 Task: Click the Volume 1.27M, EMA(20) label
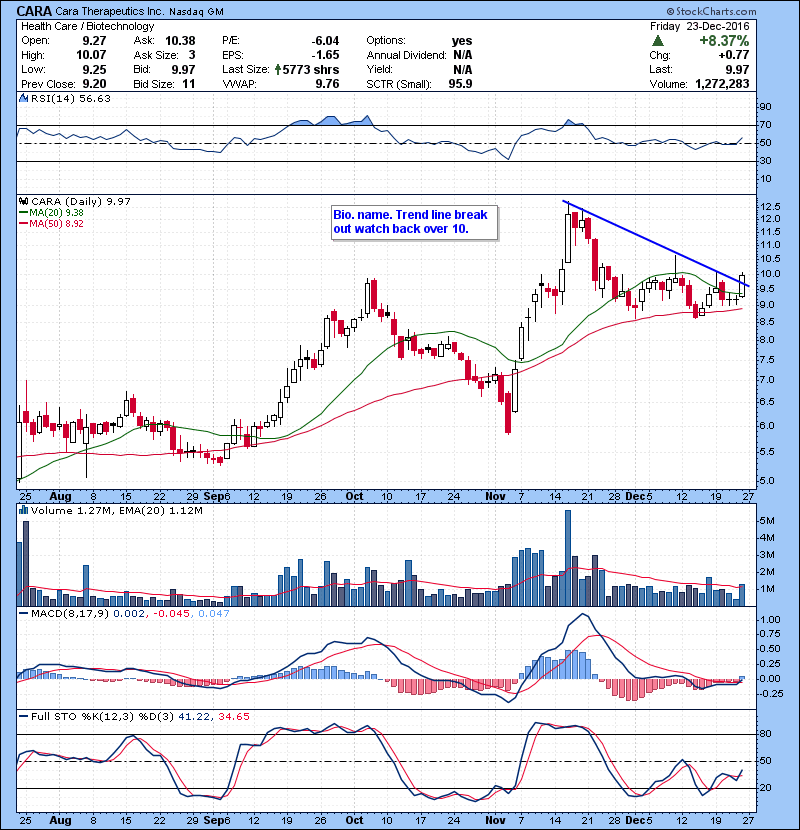[116, 510]
